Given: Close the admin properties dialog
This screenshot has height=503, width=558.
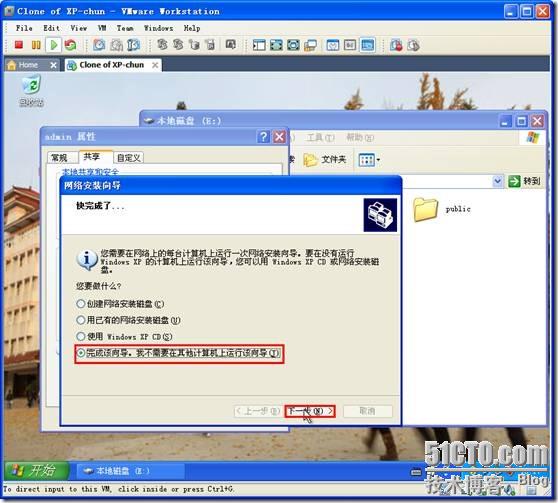Looking at the screenshot, I should (280, 137).
